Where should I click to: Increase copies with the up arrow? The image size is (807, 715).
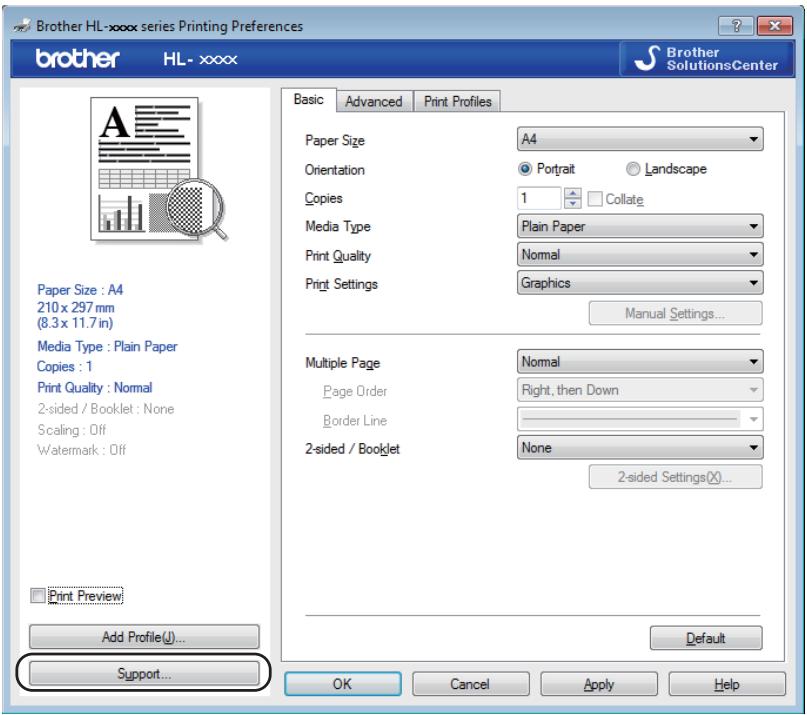[x=572, y=193]
